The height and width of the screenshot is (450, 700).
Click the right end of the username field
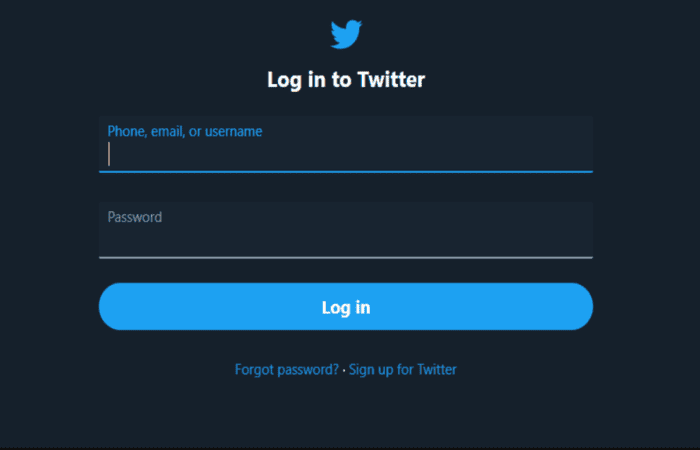tap(580, 154)
